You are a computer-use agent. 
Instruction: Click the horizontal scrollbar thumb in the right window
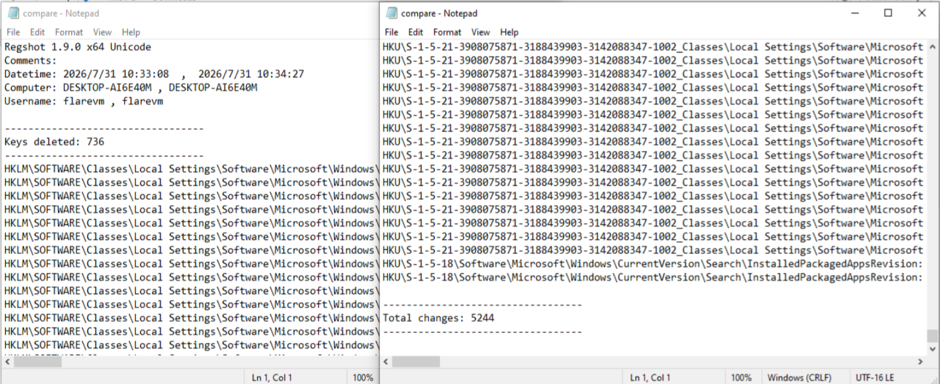point(416,362)
